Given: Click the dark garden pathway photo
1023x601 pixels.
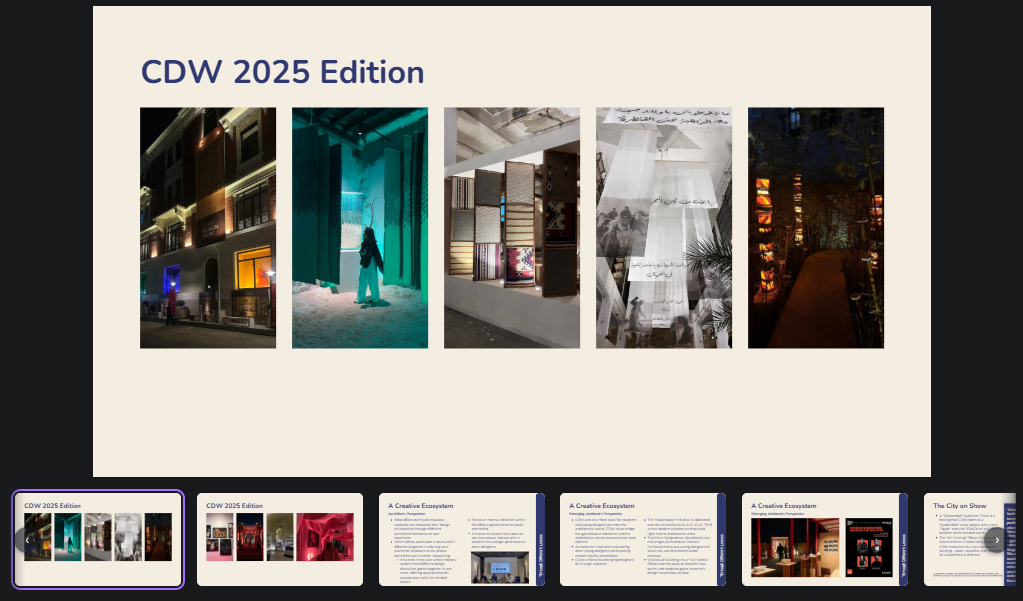Looking at the screenshot, I should point(816,228).
